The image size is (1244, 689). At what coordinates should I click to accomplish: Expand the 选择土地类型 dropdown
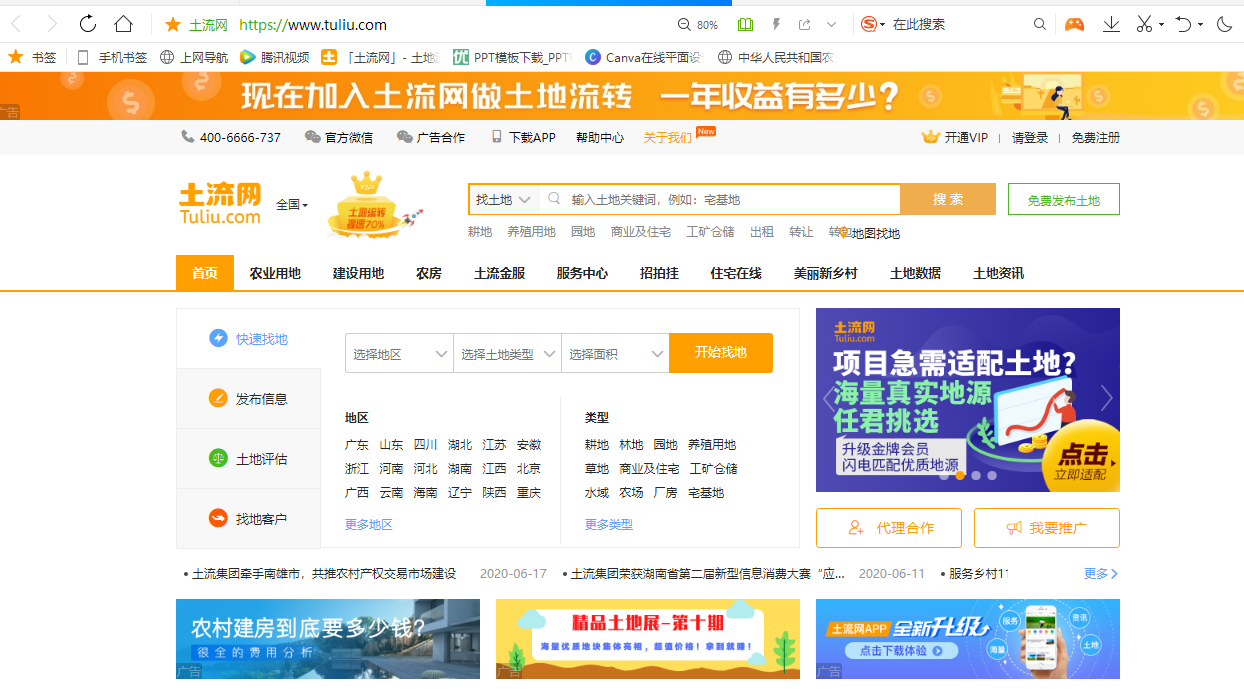pos(507,354)
